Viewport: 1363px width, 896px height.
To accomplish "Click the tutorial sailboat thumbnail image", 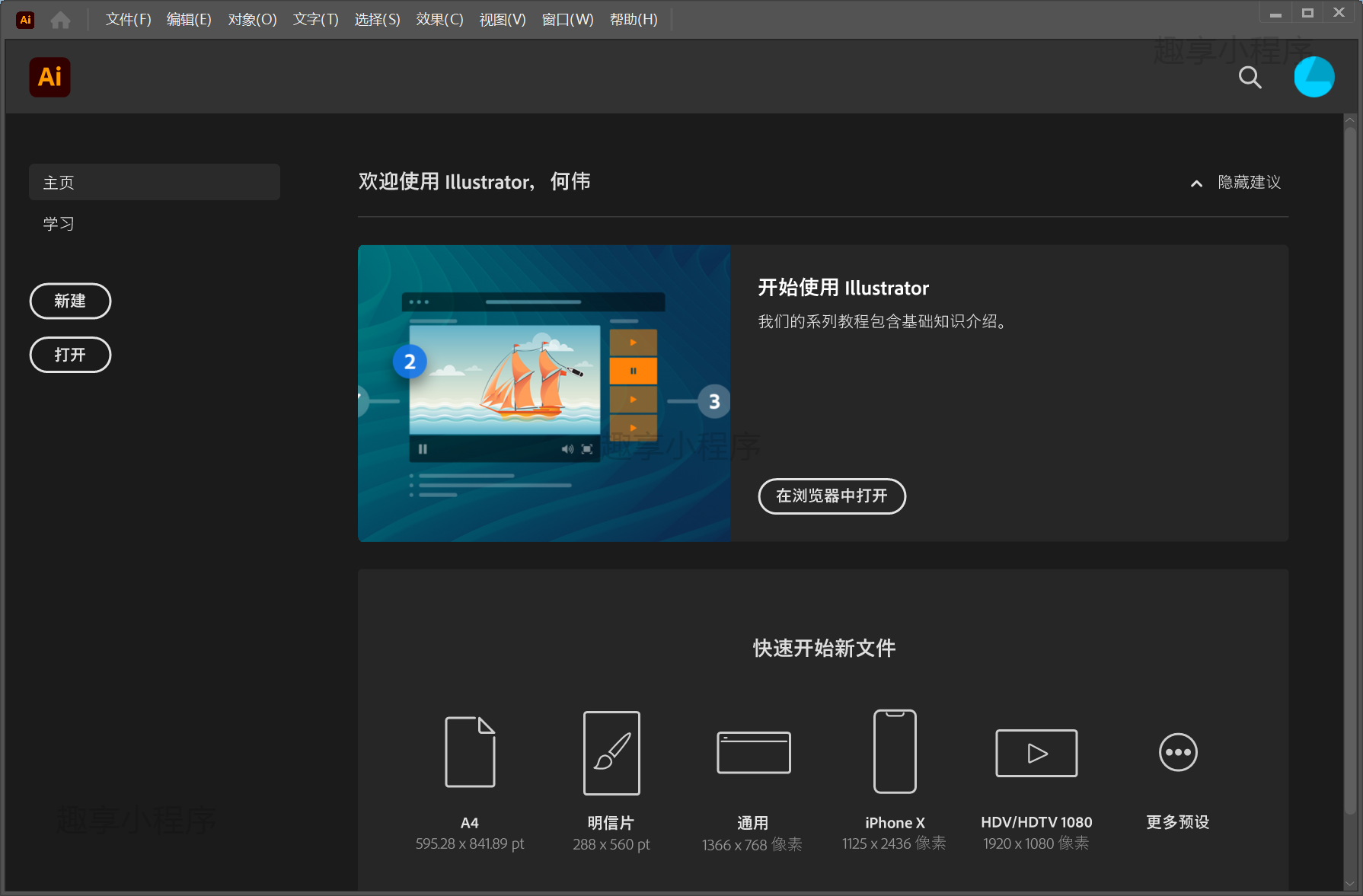I will 544,393.
